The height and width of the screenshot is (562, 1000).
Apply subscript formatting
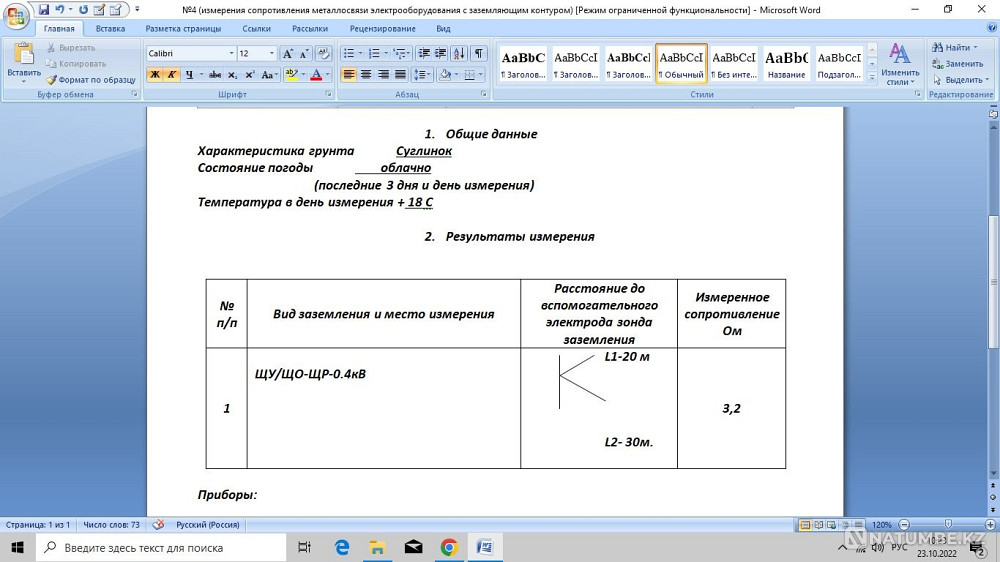233,75
